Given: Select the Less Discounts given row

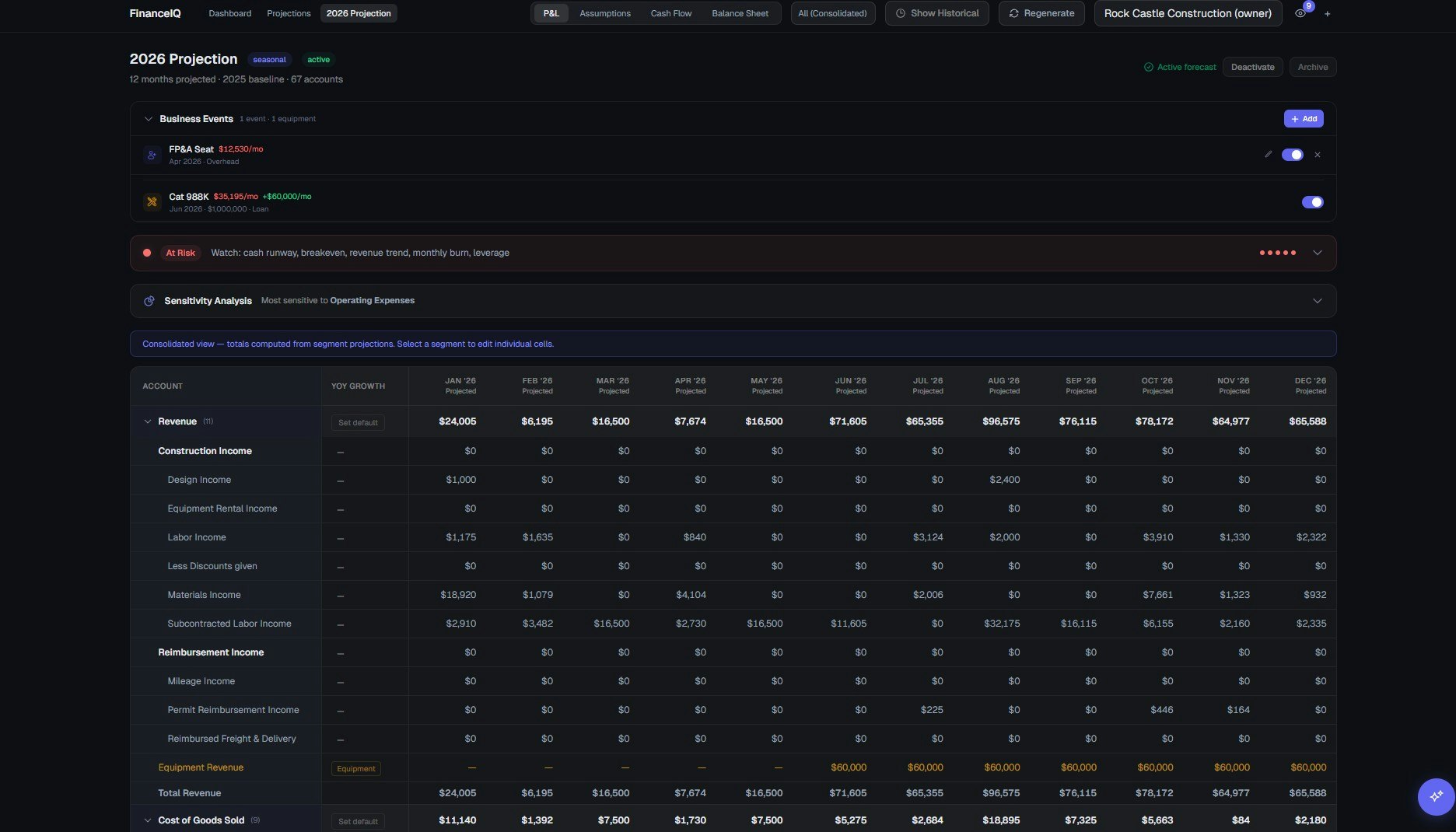Looking at the screenshot, I should (x=733, y=566).
